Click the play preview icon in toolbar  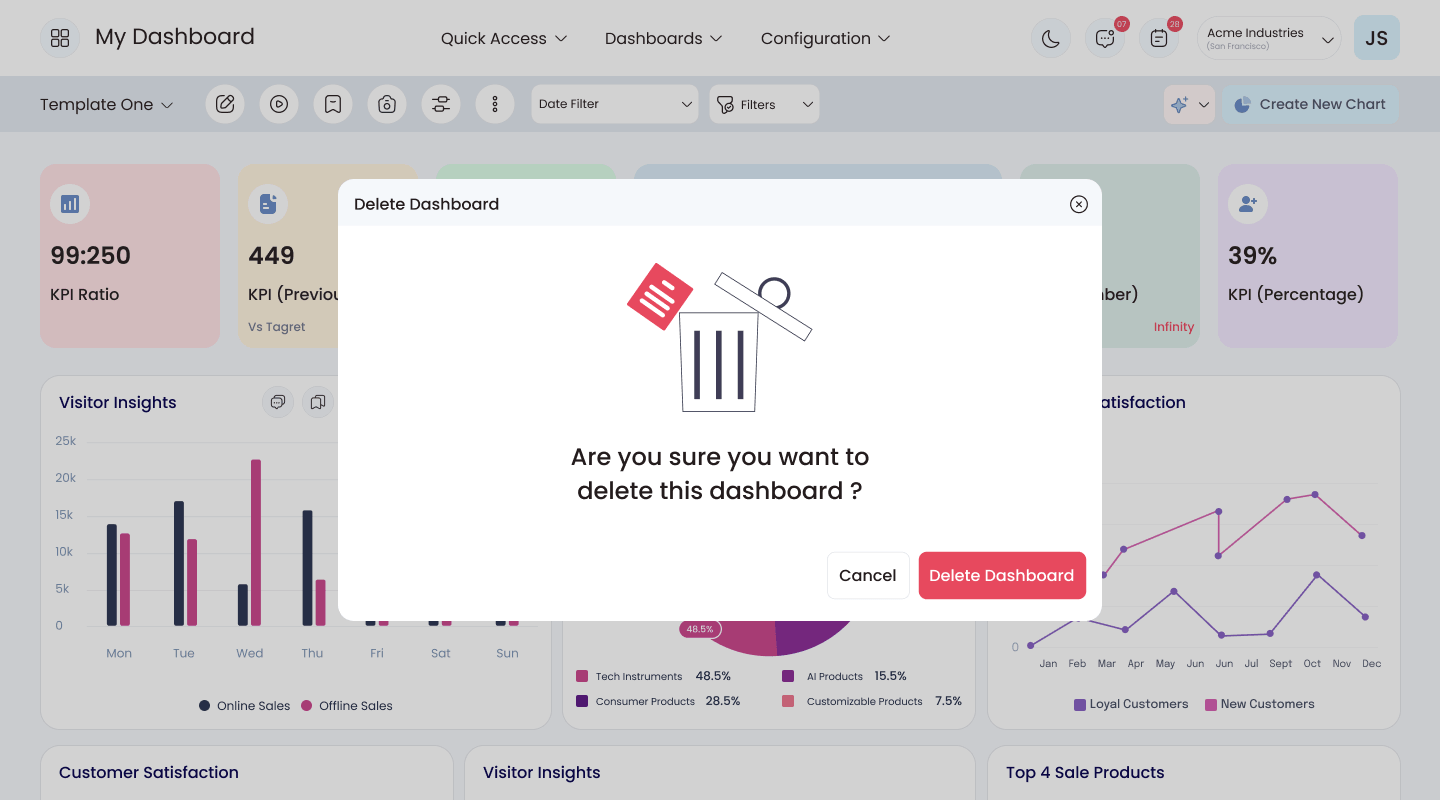coord(279,104)
